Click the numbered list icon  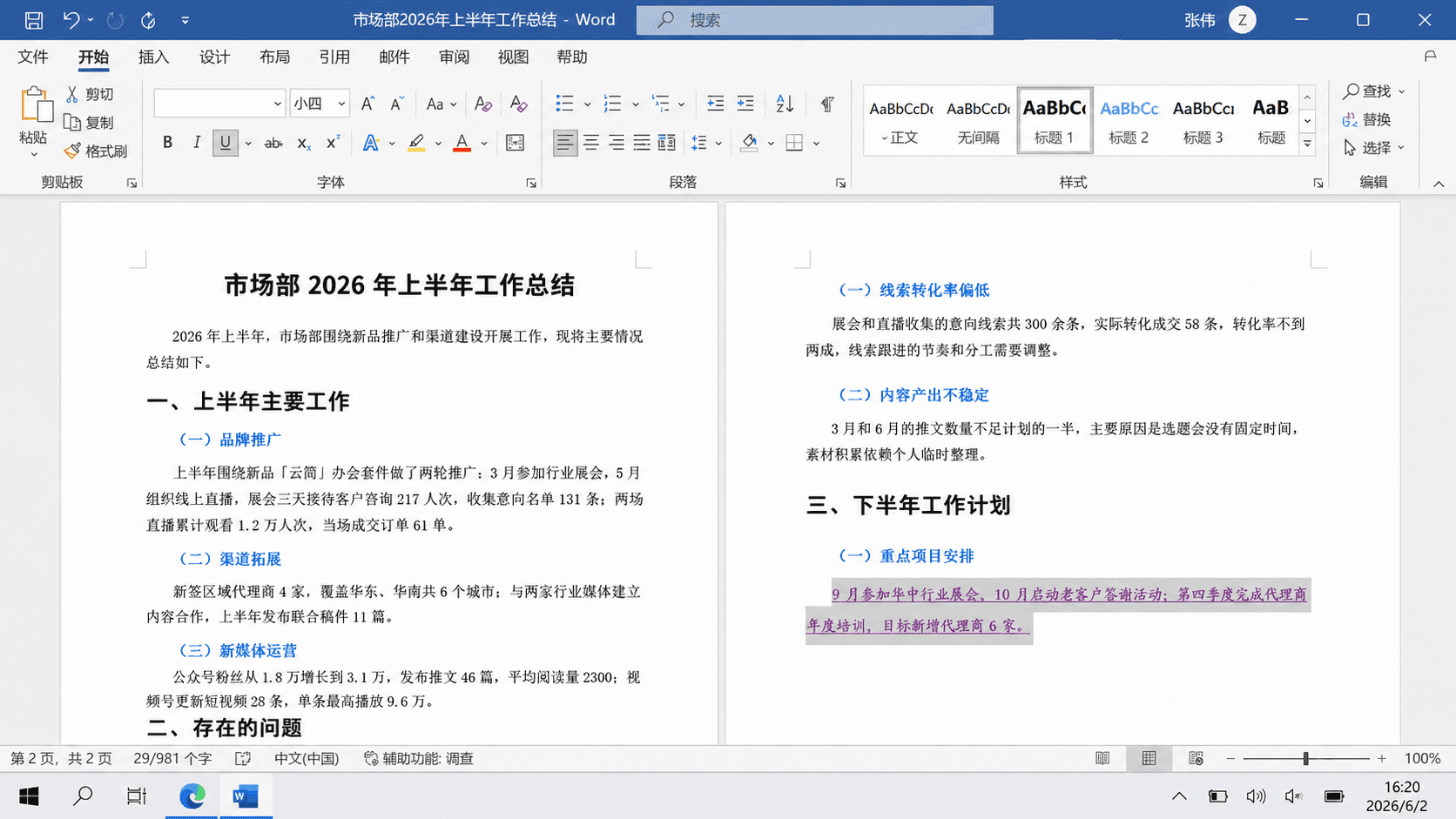point(612,104)
